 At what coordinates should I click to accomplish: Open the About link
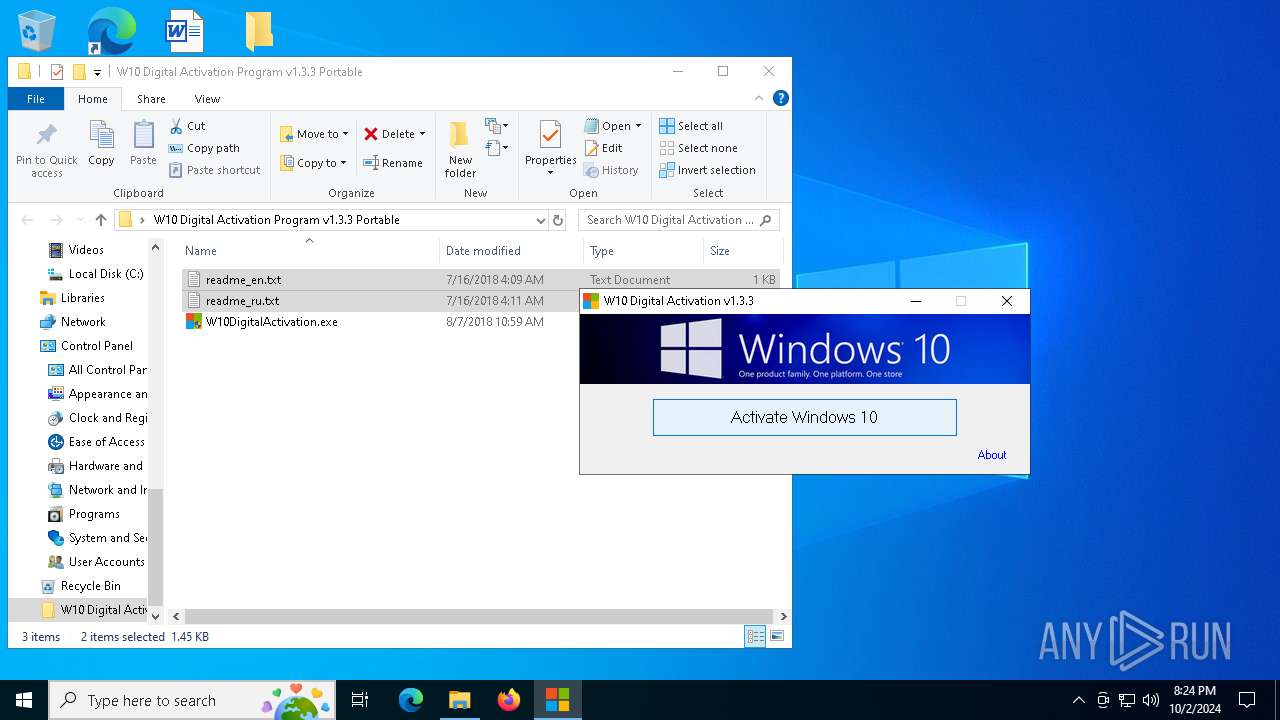[992, 455]
